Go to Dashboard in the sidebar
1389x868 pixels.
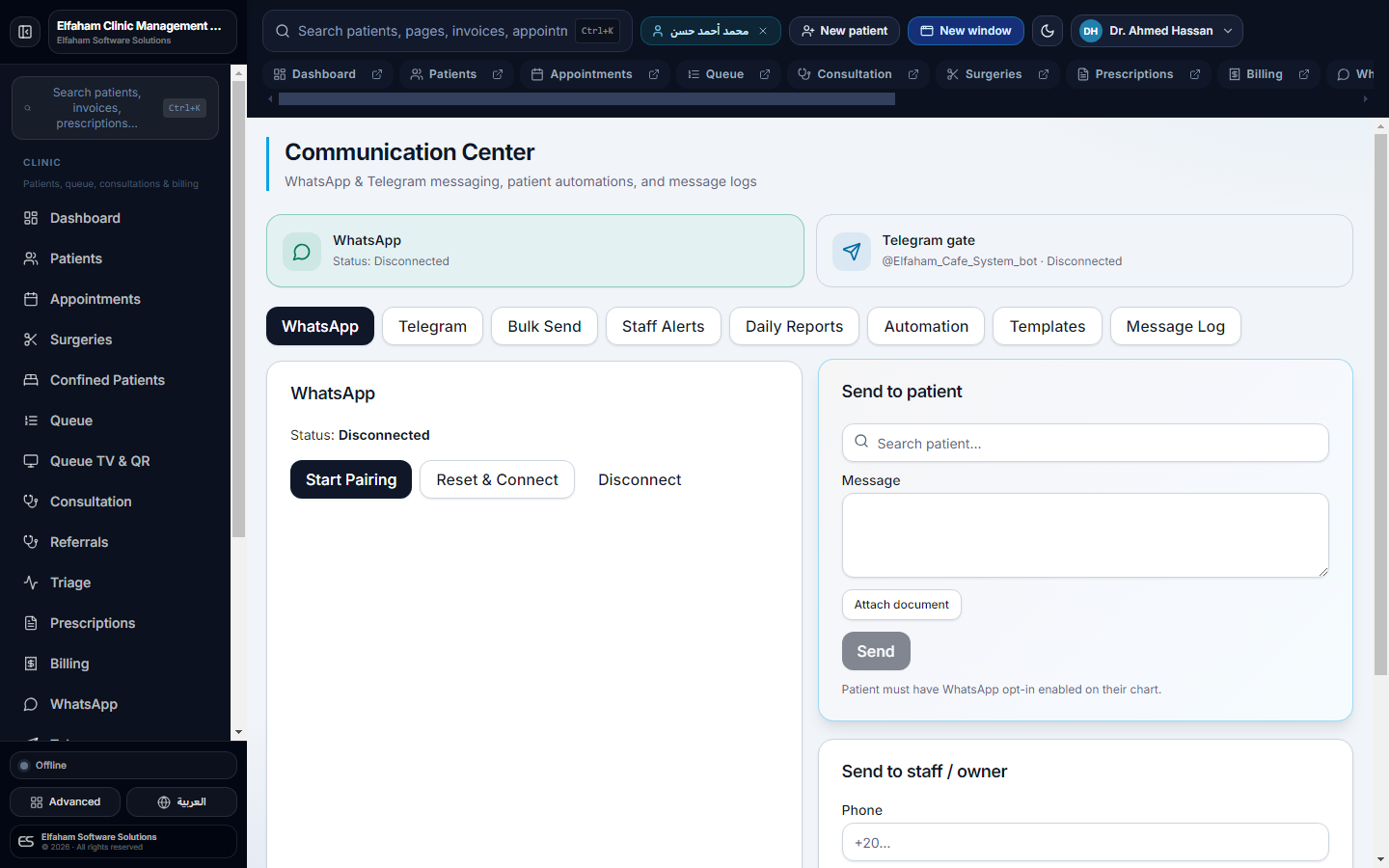click(x=116, y=218)
